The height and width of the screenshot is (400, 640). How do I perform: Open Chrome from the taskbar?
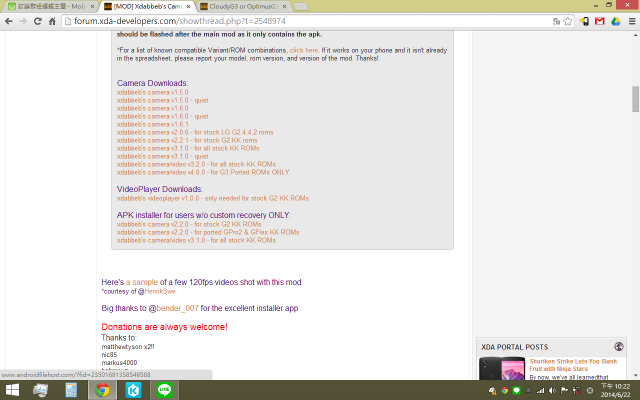(102, 390)
